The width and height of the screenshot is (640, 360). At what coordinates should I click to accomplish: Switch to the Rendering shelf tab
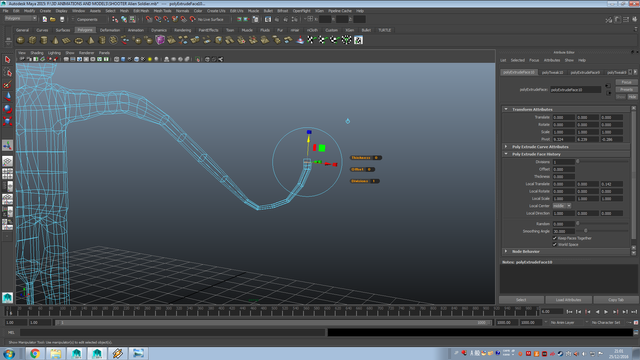182,30
